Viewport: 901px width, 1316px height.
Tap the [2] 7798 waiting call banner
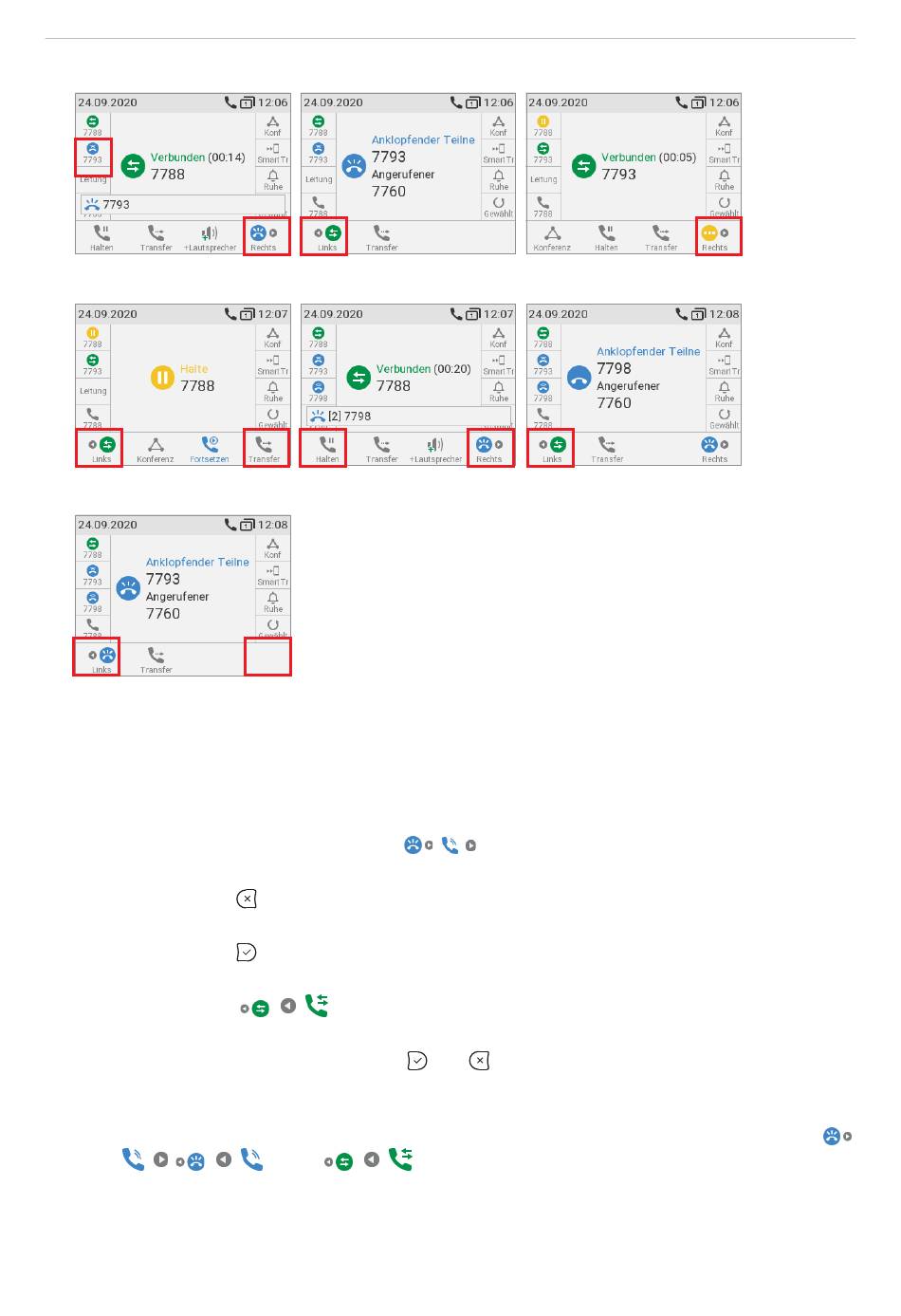409,416
